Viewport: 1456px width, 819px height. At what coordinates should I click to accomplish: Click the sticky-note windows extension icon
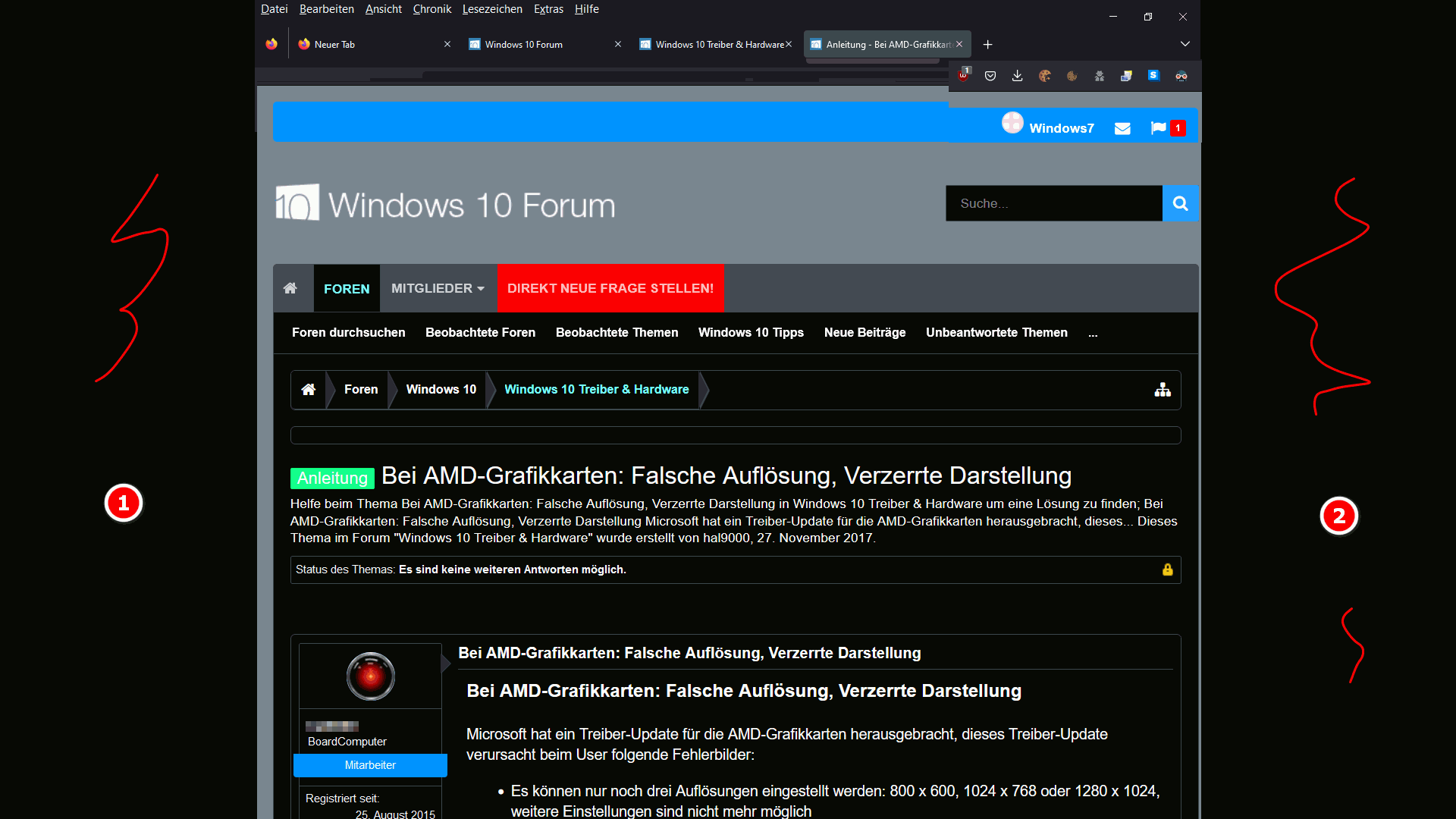click(1127, 76)
